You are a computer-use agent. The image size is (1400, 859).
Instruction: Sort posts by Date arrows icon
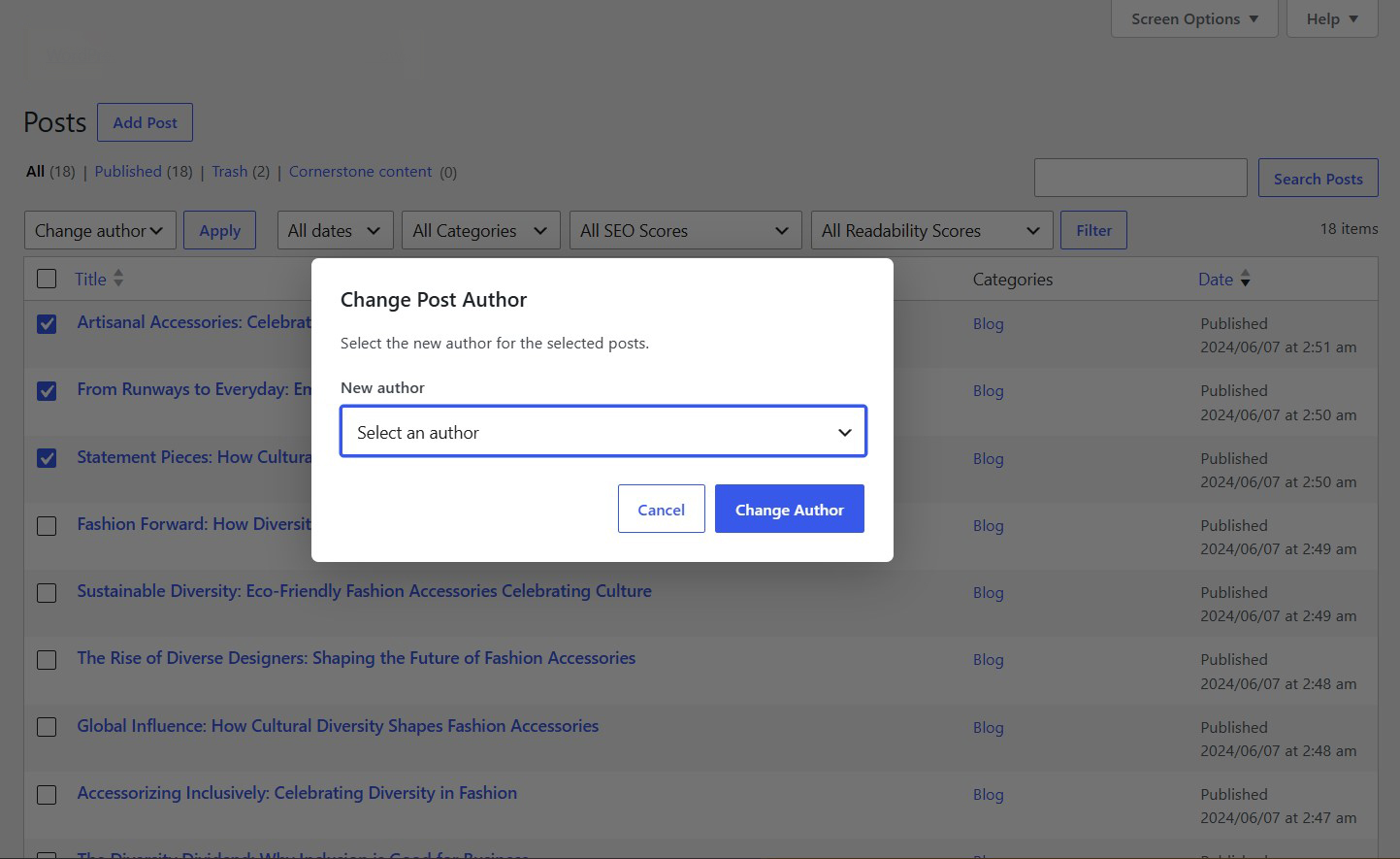(1245, 280)
